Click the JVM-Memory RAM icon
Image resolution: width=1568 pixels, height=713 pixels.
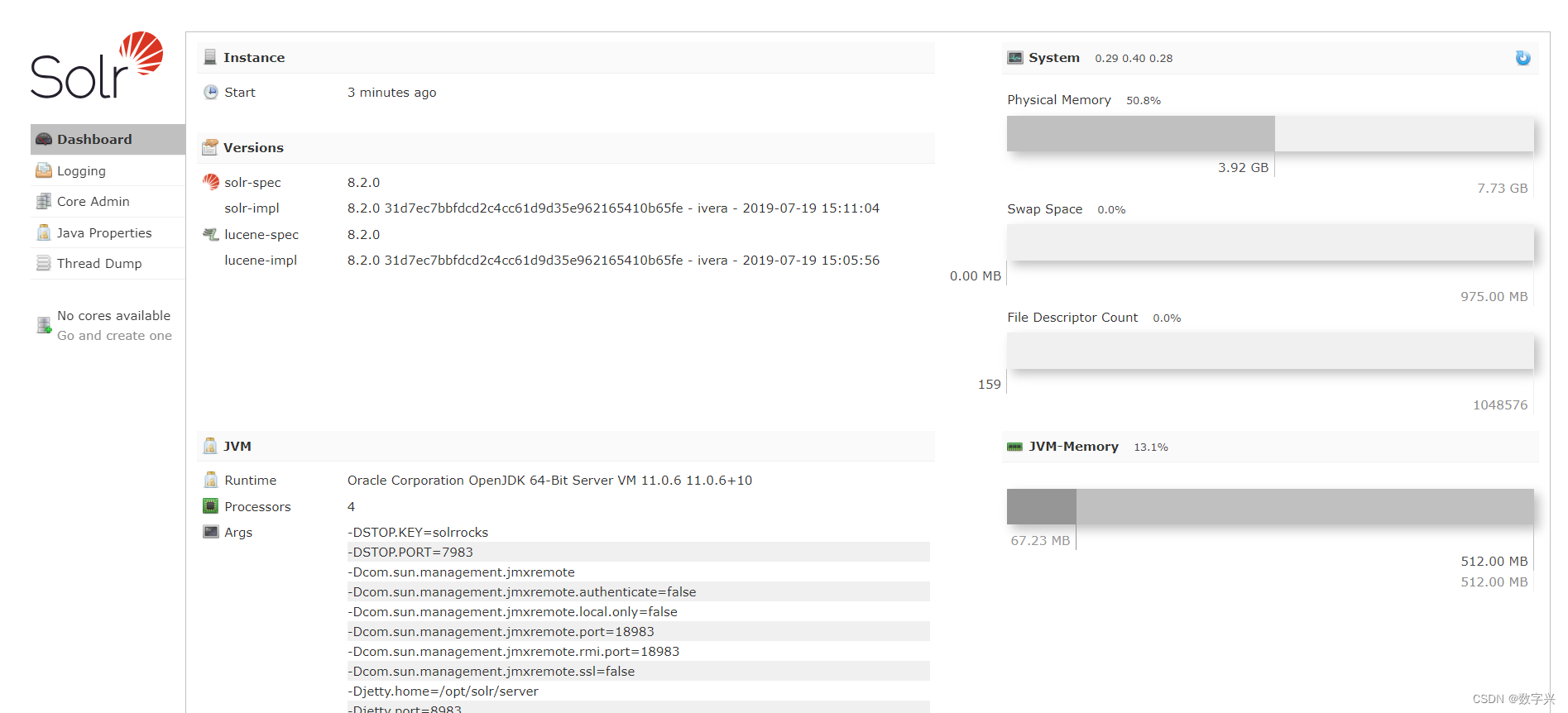tap(1015, 447)
